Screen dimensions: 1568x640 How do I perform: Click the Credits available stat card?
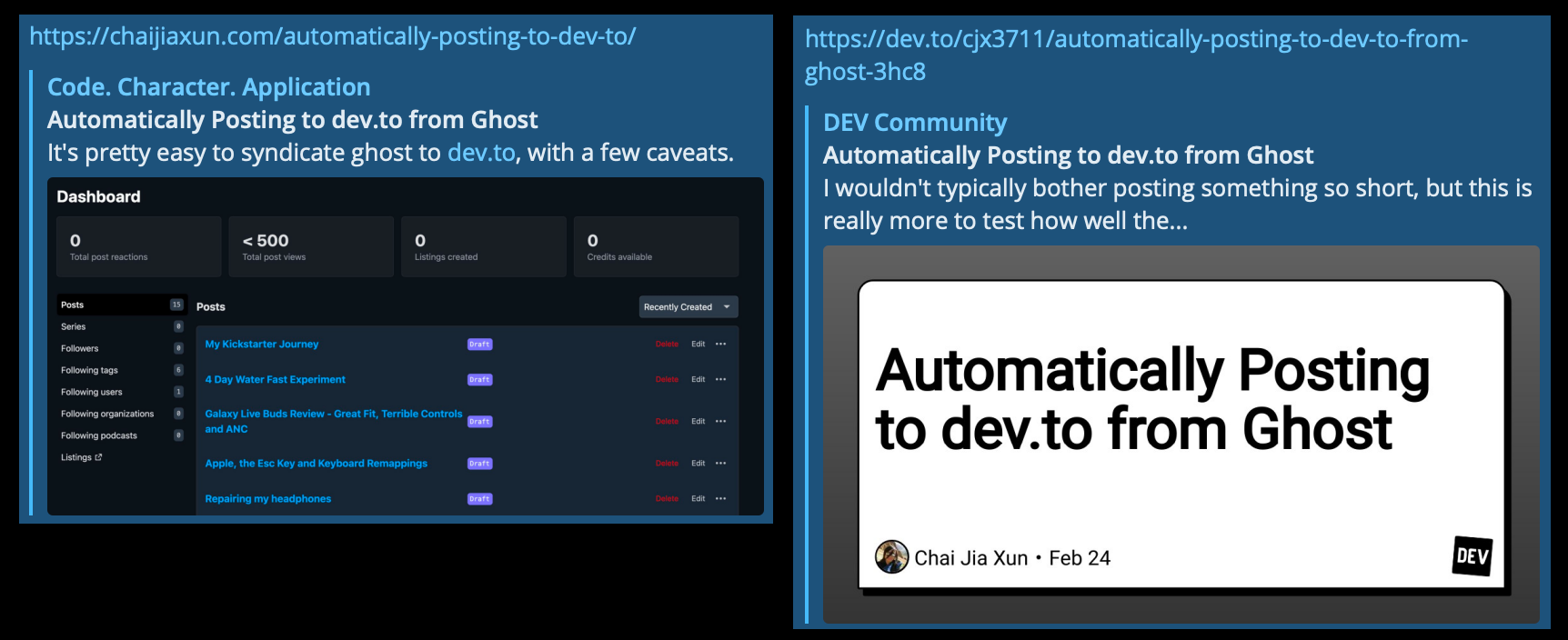[x=656, y=246]
